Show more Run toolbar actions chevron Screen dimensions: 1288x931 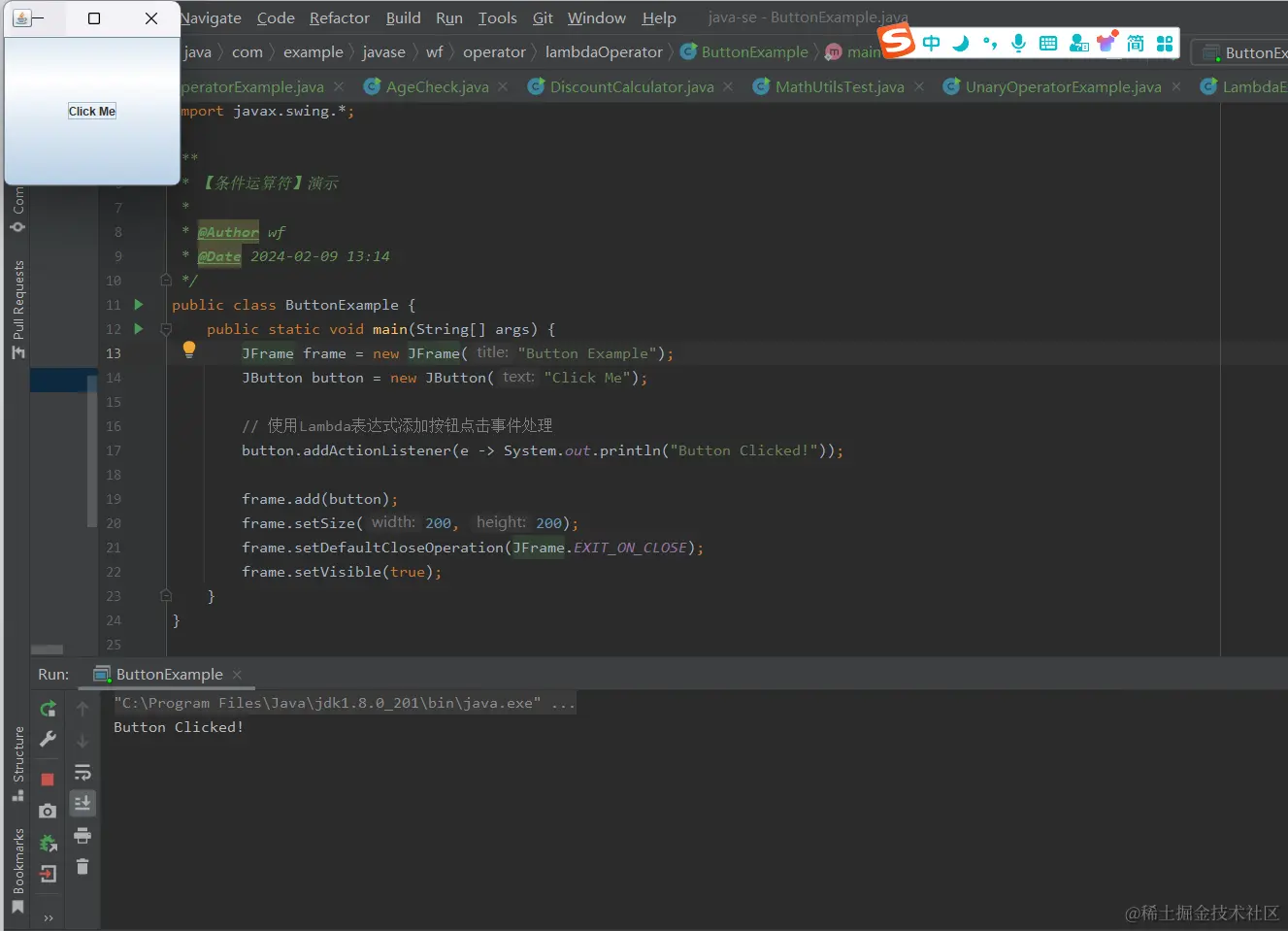48,917
